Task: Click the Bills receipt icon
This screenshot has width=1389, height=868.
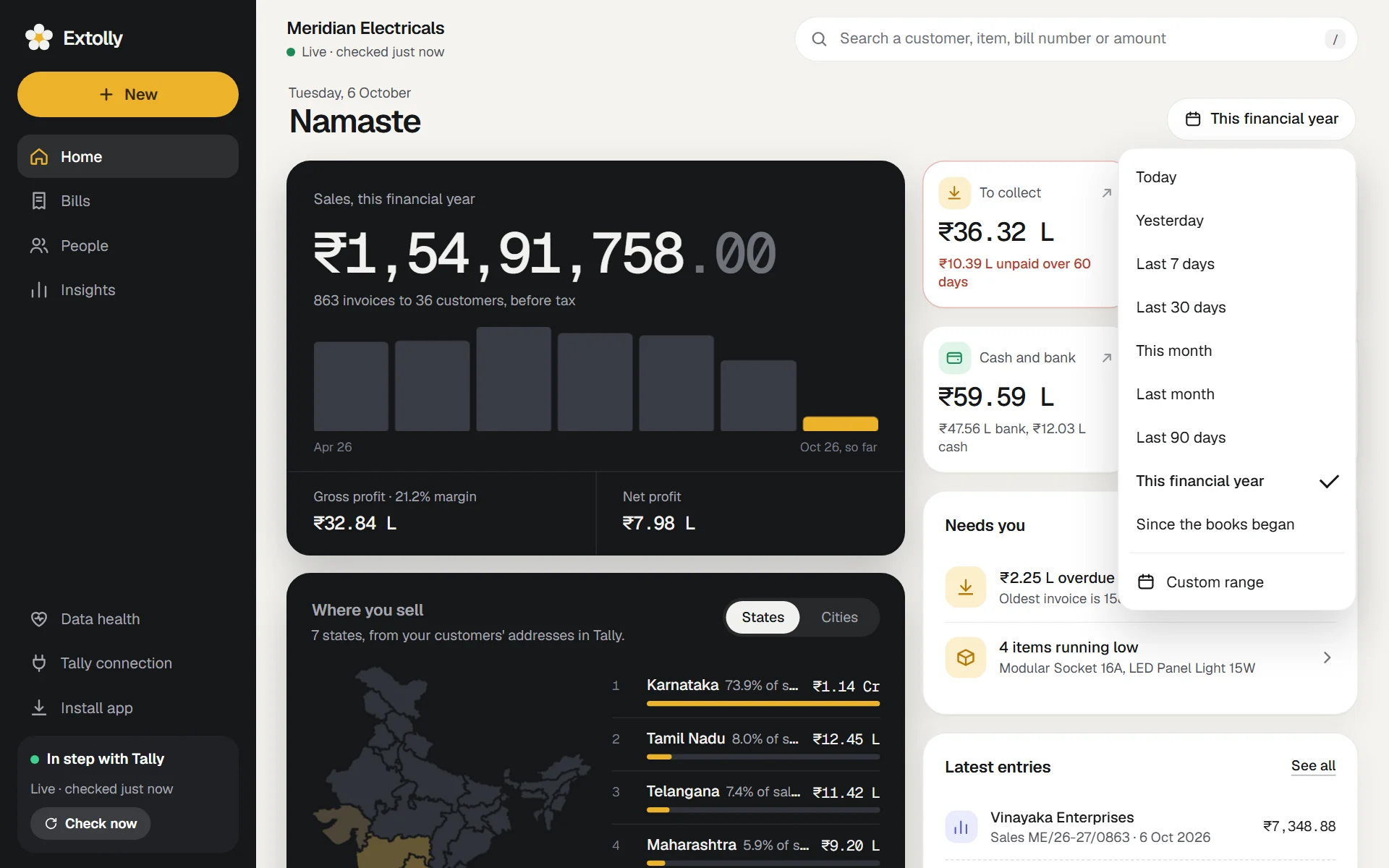Action: pyautogui.click(x=39, y=201)
